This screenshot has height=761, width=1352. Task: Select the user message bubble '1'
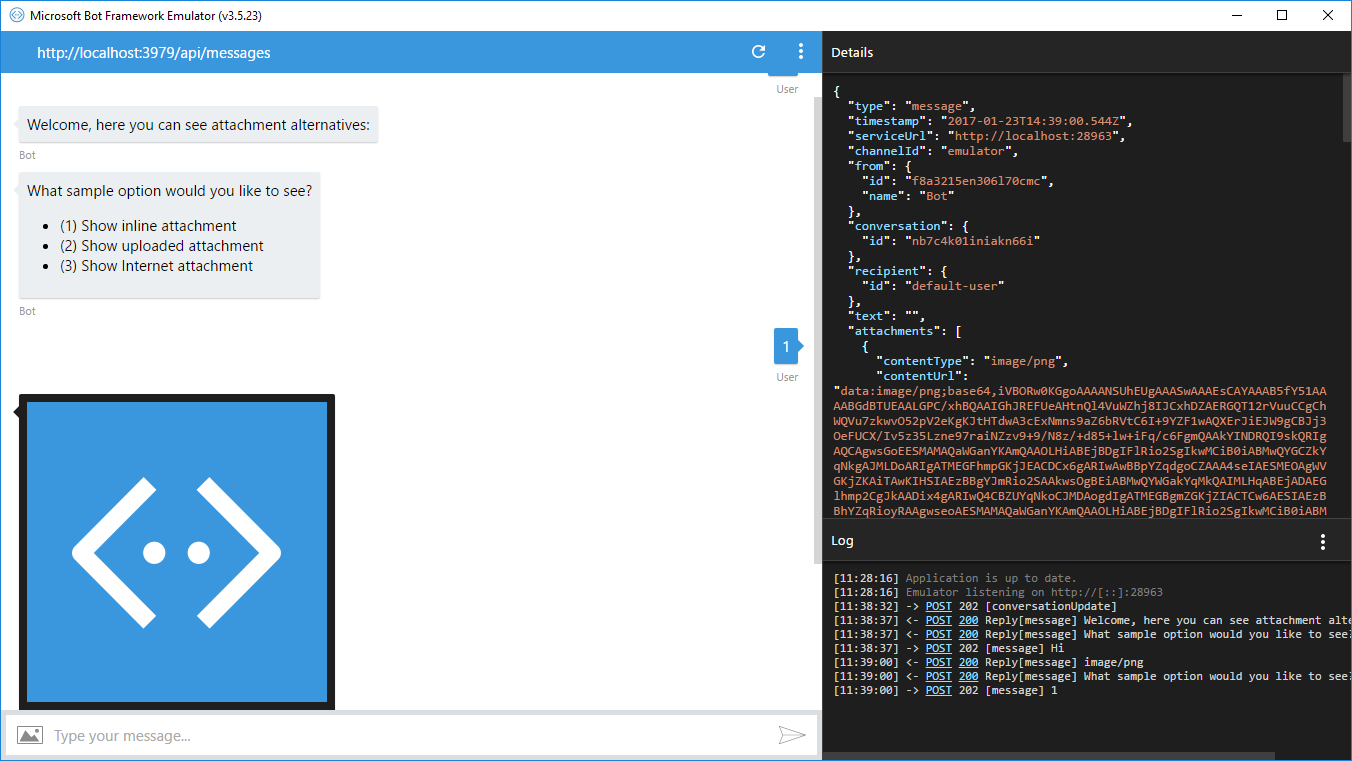(x=786, y=346)
